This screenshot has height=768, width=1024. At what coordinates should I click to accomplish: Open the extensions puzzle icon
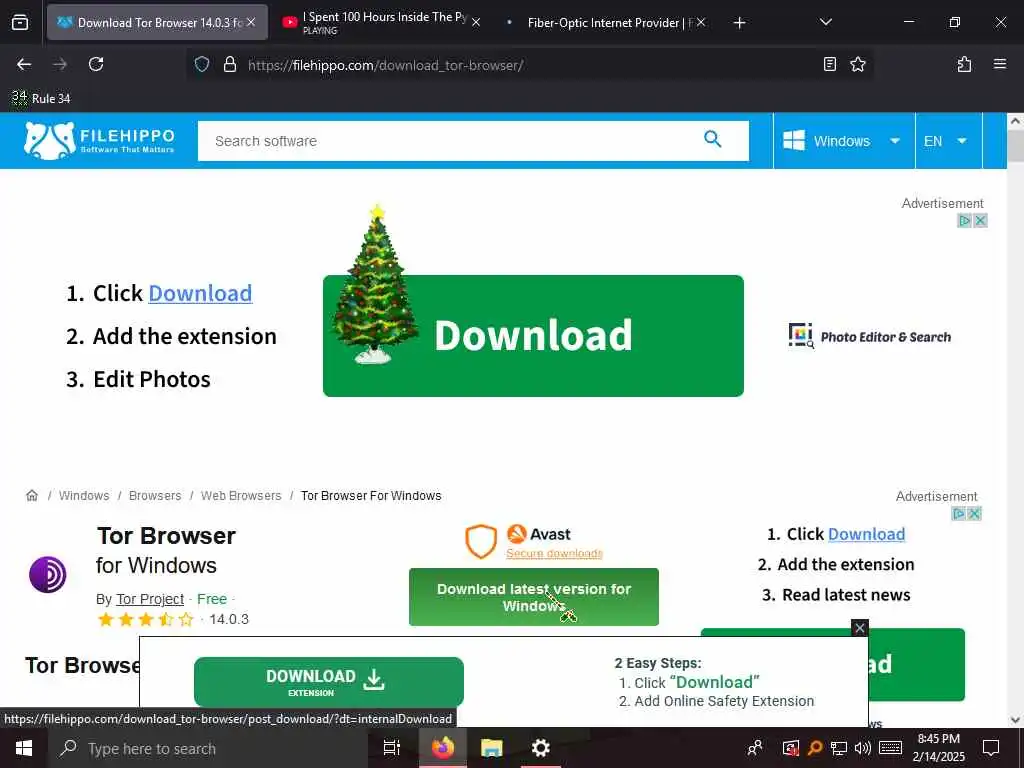coord(964,64)
